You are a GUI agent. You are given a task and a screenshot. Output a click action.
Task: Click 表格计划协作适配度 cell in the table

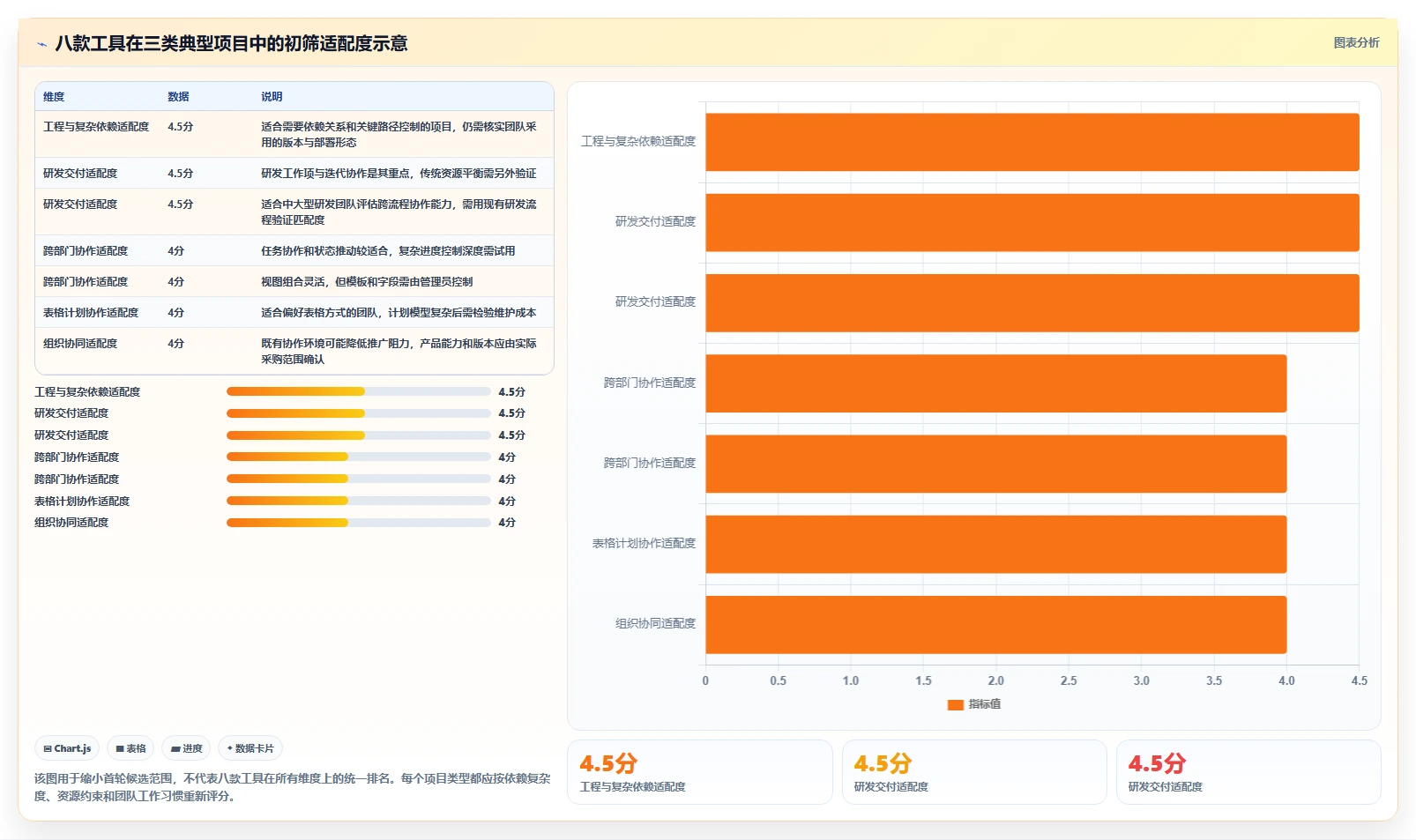(x=91, y=313)
